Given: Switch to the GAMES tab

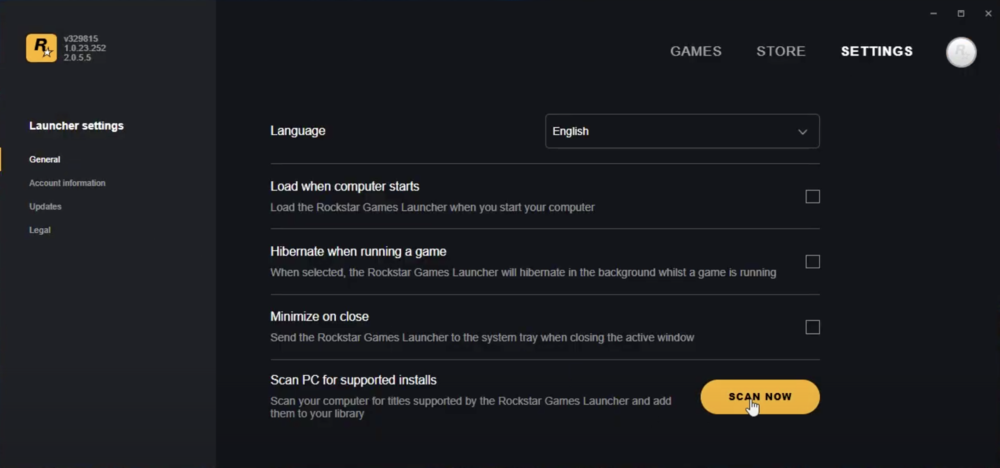Looking at the screenshot, I should click(695, 52).
